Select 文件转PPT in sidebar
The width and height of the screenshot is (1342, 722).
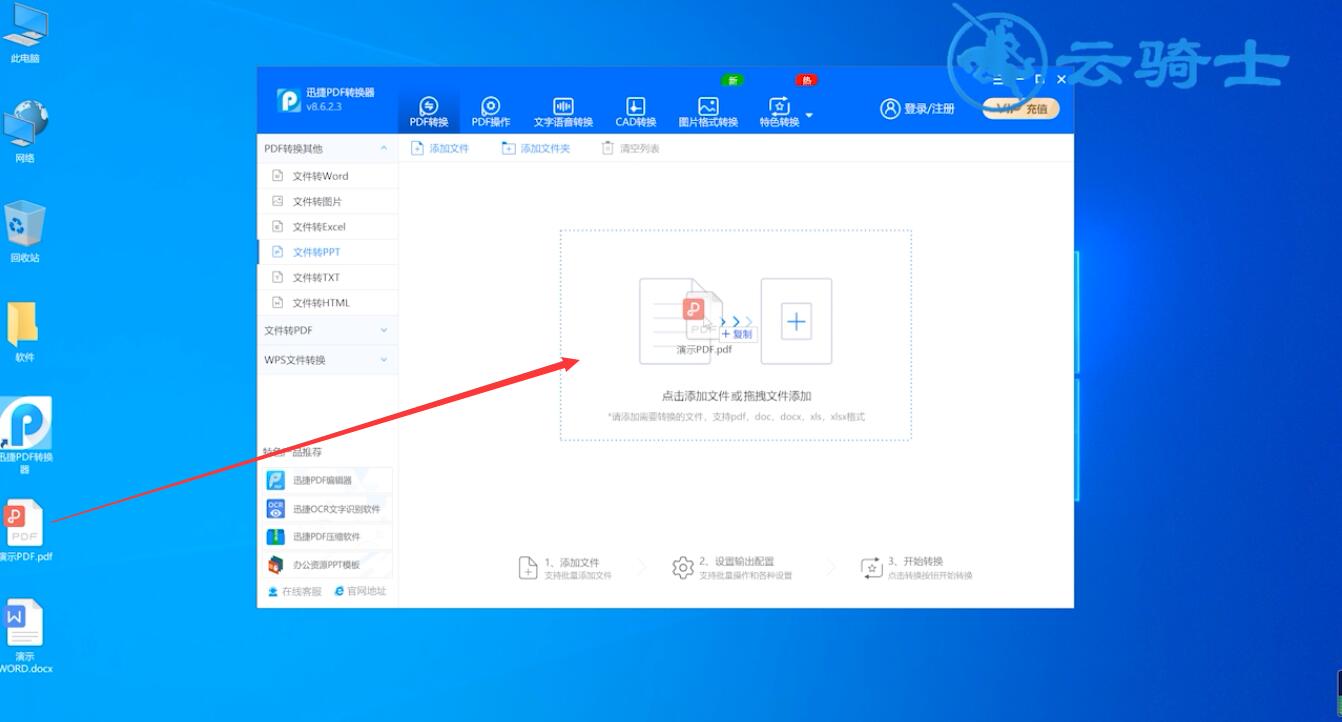327,252
